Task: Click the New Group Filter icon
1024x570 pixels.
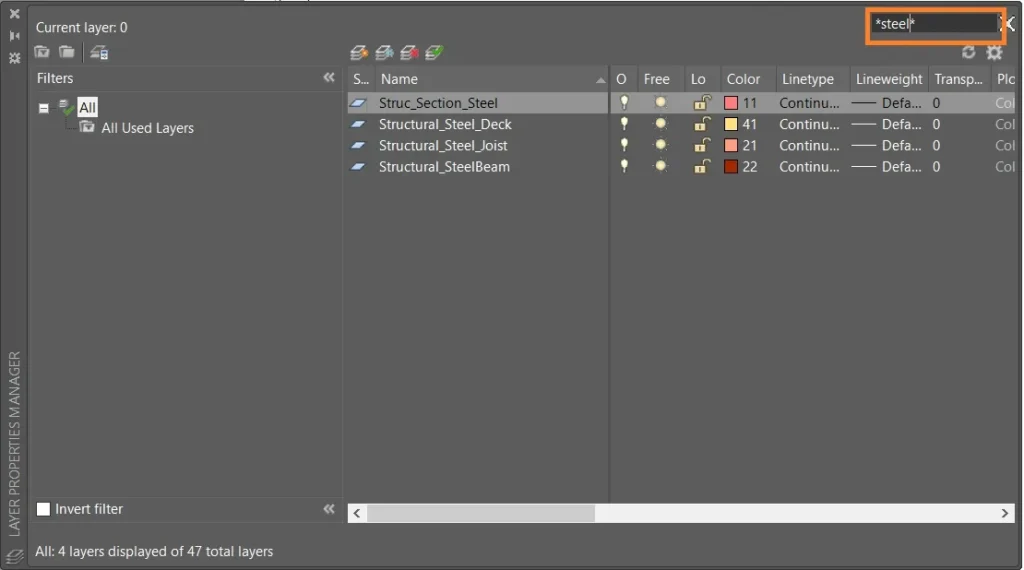Action: pyautogui.click(x=66, y=52)
